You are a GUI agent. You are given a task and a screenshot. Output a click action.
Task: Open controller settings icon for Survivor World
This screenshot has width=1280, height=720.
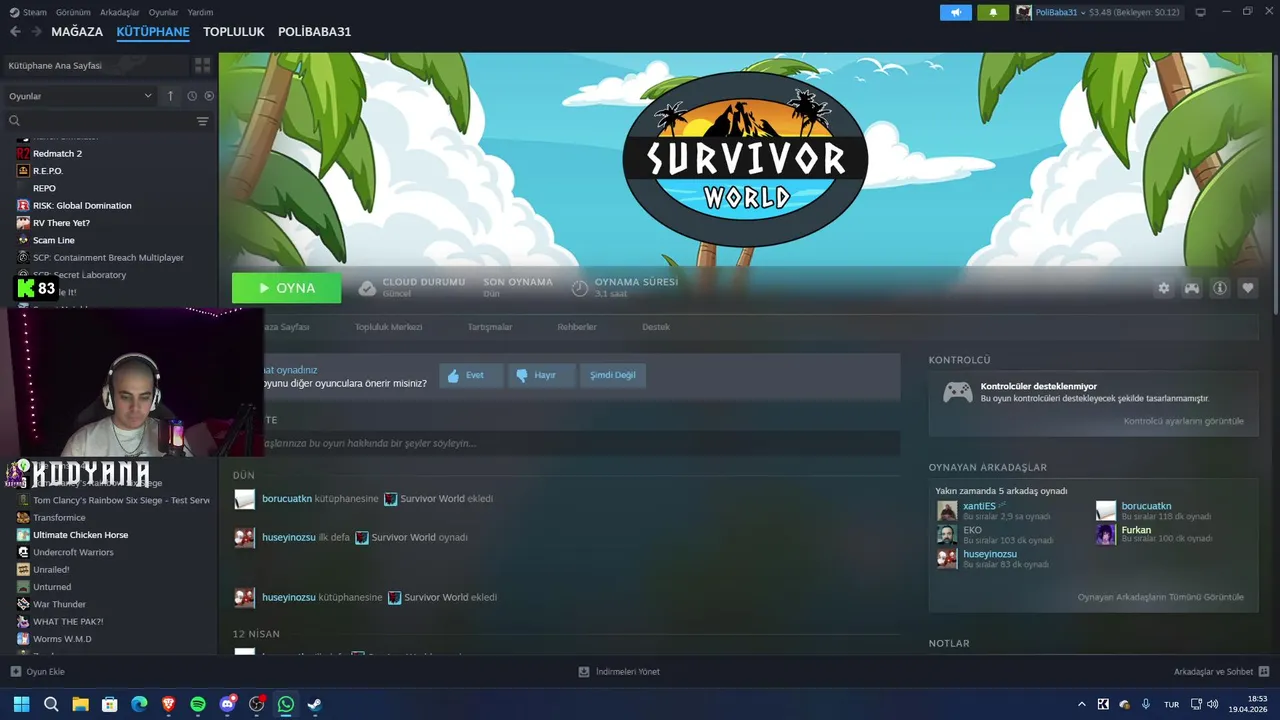1192,288
